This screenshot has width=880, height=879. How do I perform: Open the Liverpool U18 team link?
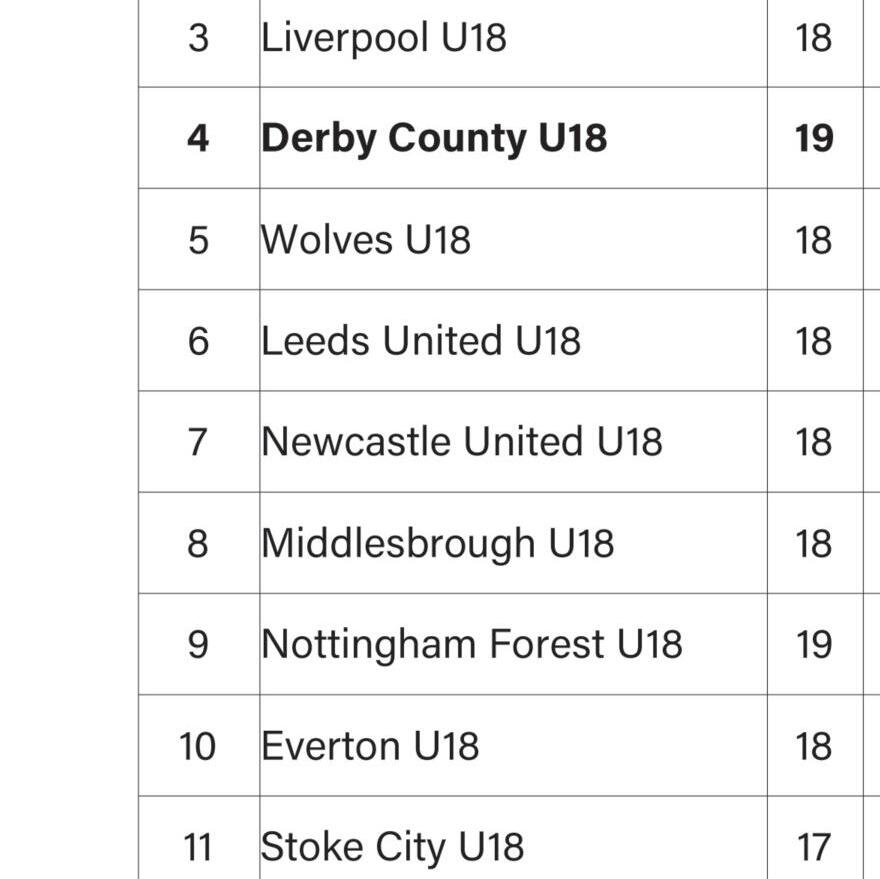pyautogui.click(x=383, y=38)
